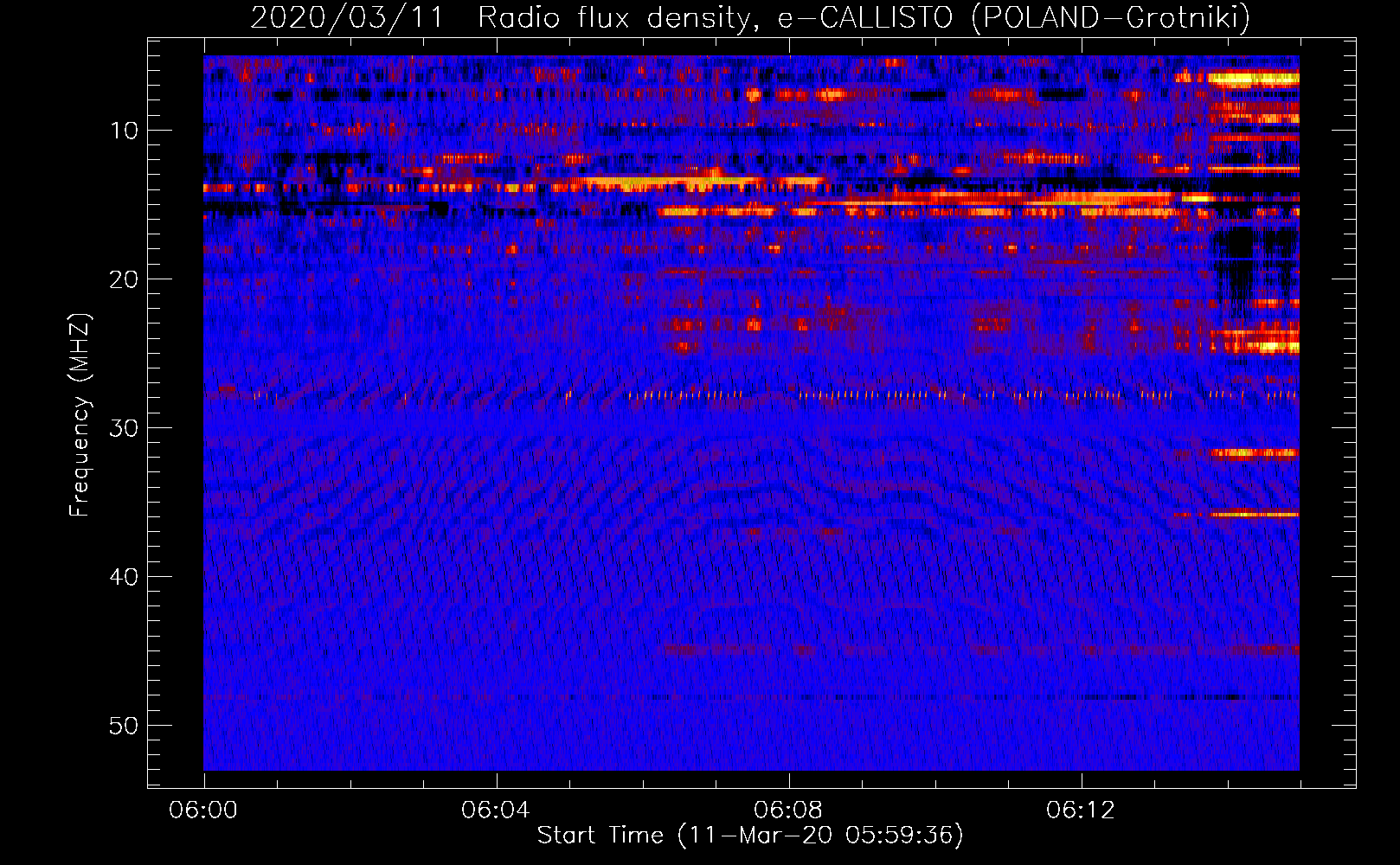Click the 'Start Time (11-Mar-20 05:59:36)' label
Viewport: 1400px width, 865px height.
coord(750,836)
